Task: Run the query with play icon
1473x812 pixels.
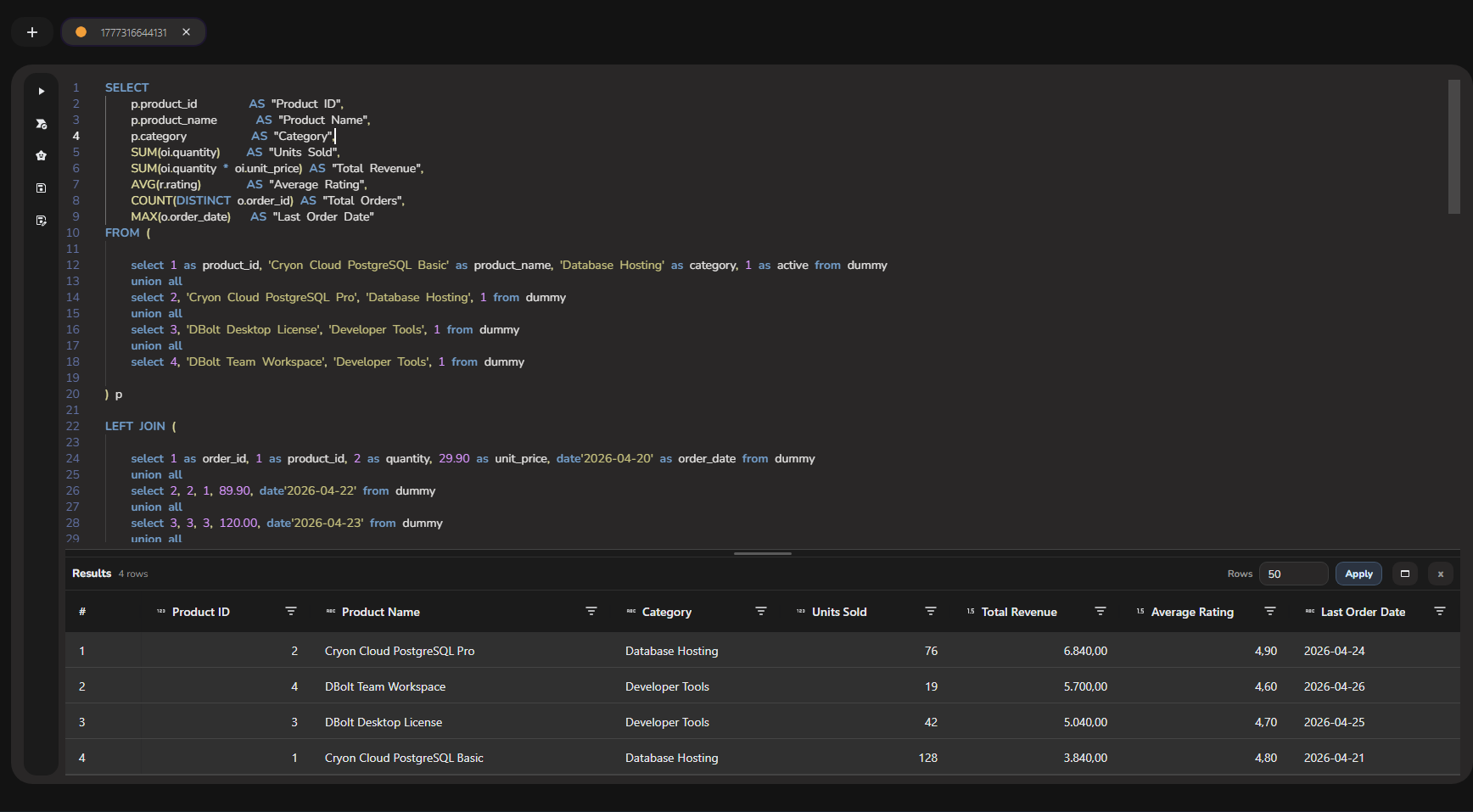Action: tap(41, 91)
